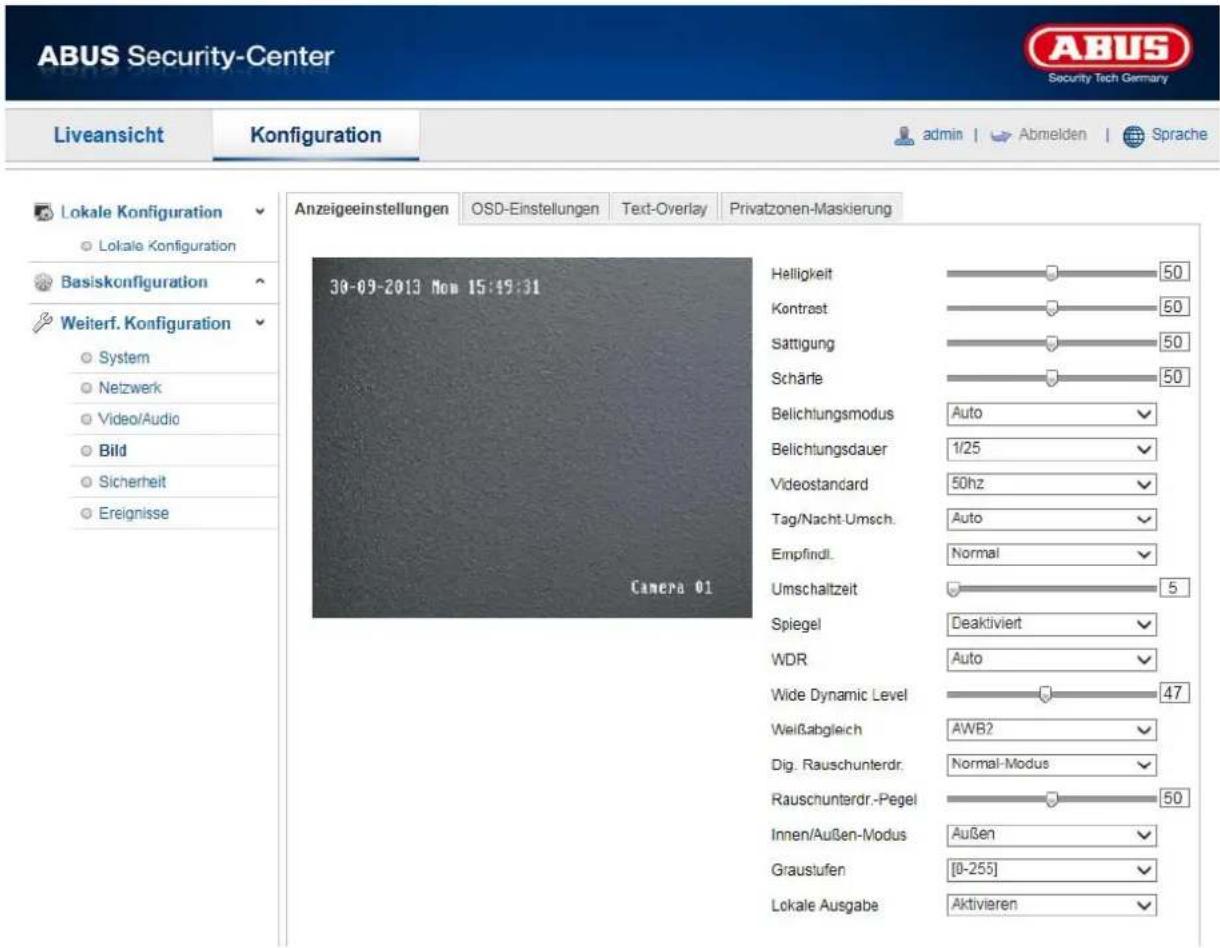Open the Belichtungsdauer dropdown
The width and height of the screenshot is (1220, 948).
point(1051,449)
